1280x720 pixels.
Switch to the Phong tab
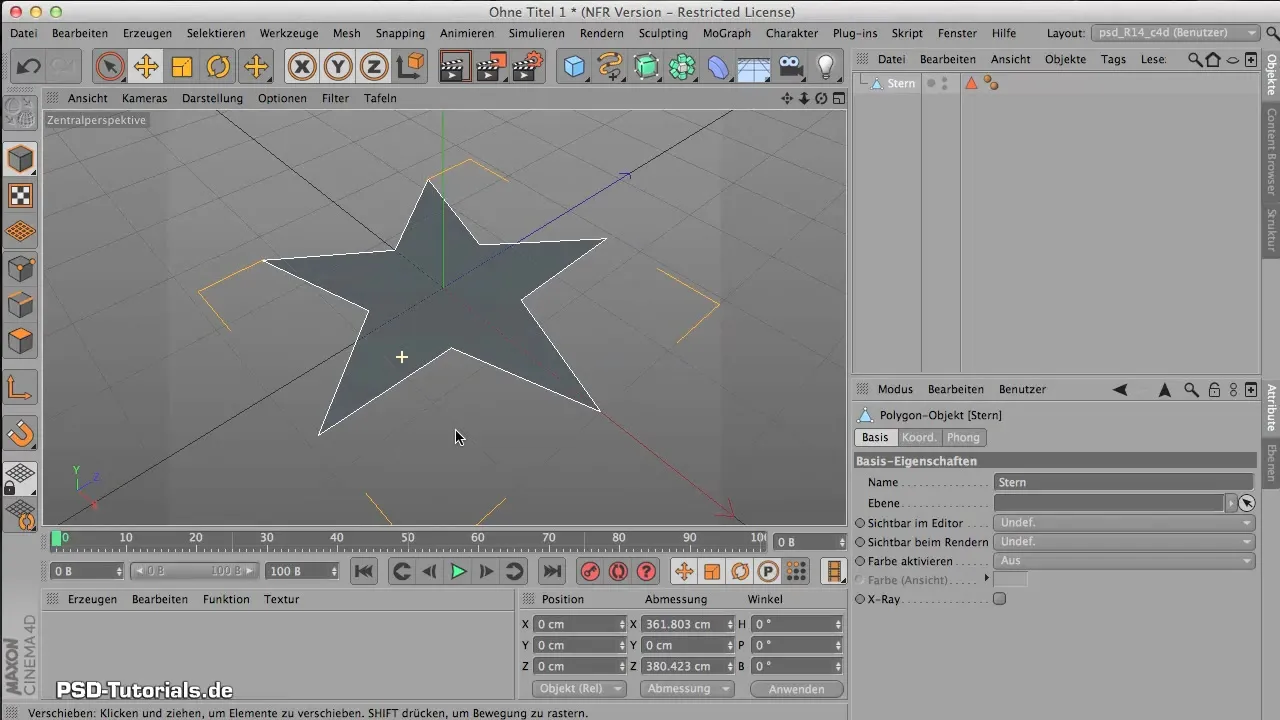pos(963,437)
